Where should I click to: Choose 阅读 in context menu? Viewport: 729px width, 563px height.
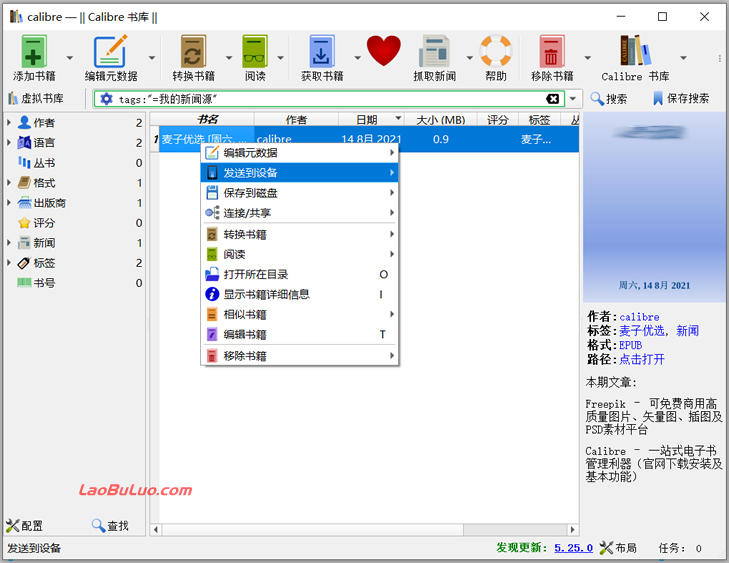(x=299, y=254)
